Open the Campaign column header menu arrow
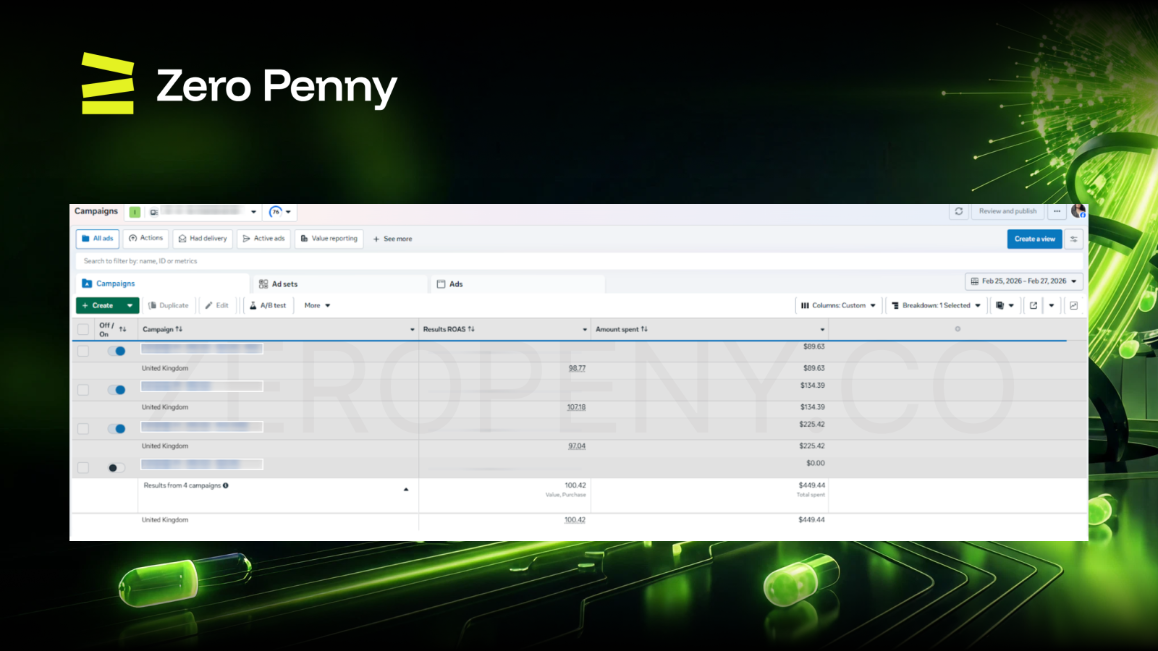 (412, 330)
